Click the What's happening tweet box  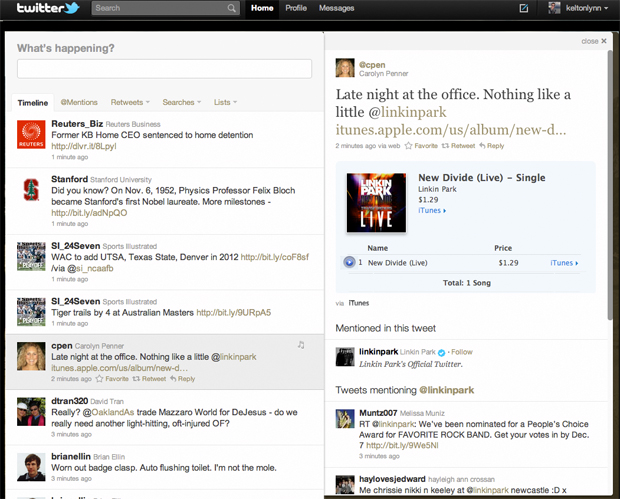pos(164,69)
